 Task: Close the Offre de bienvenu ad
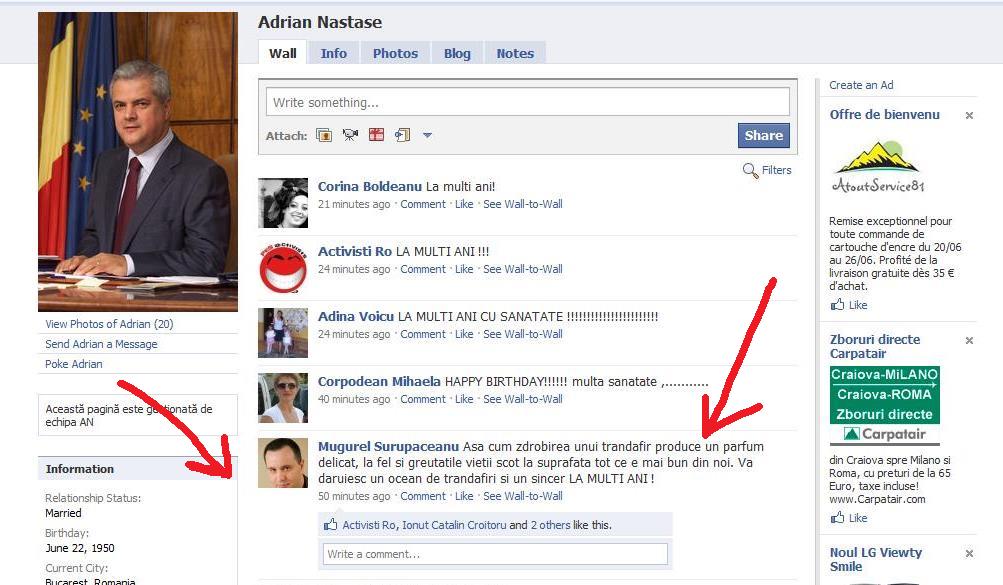tap(969, 116)
